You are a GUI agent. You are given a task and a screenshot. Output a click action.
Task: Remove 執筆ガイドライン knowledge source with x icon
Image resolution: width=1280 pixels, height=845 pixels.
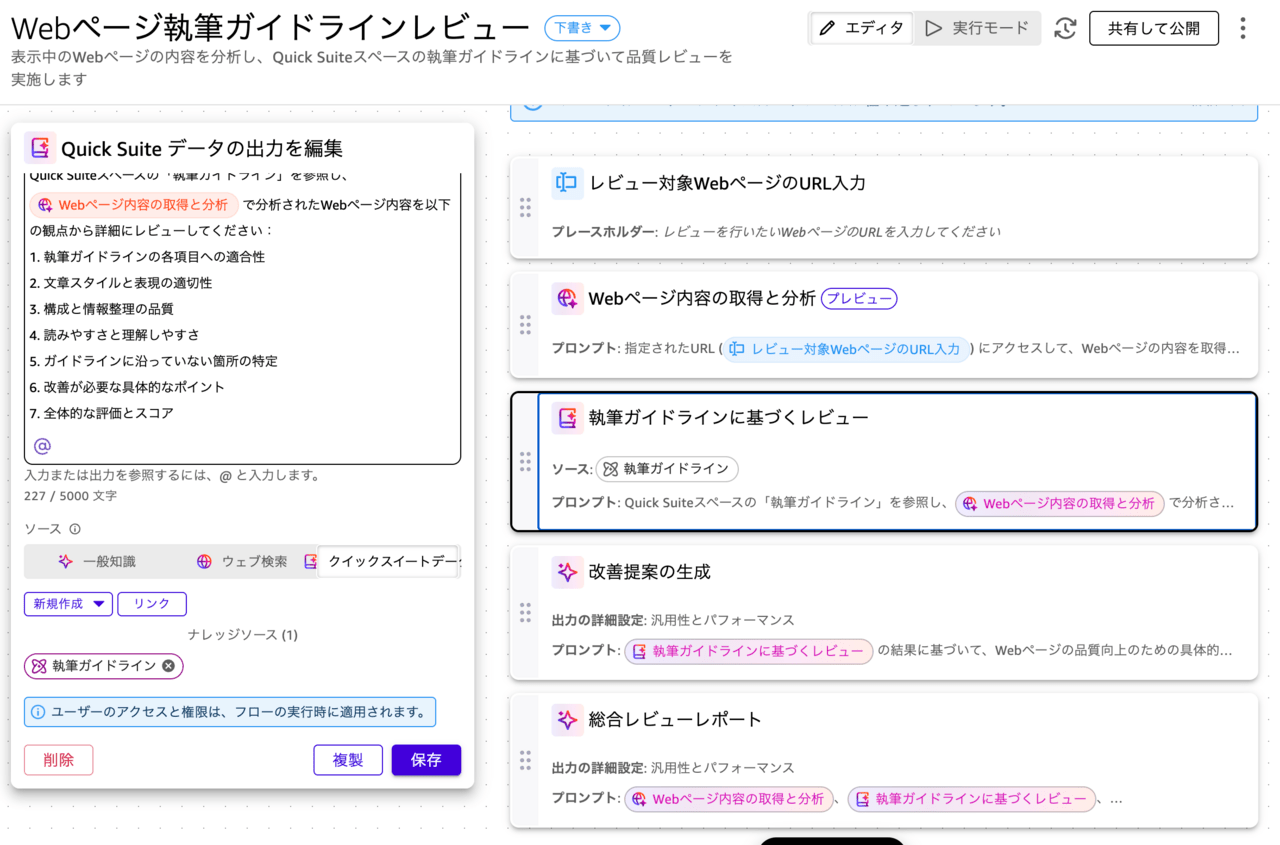coord(168,666)
